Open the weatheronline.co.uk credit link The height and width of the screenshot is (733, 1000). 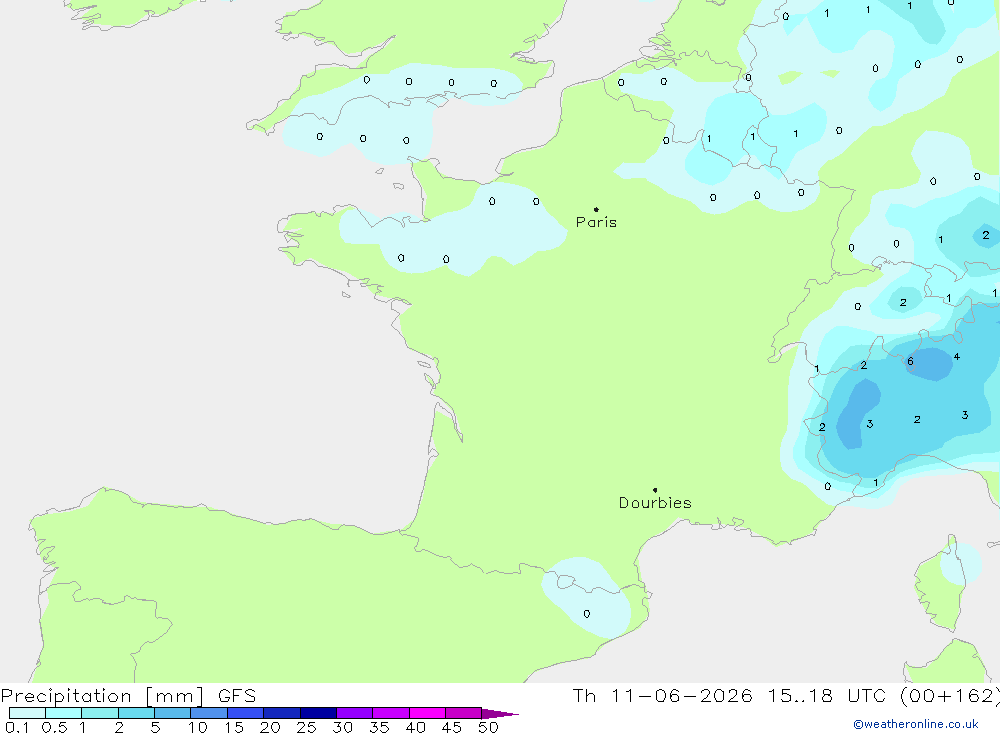pyautogui.click(x=916, y=724)
